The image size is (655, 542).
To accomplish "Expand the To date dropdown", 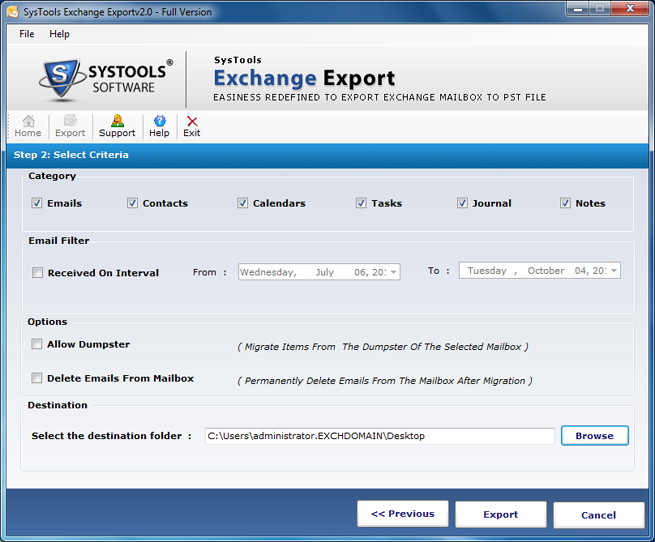I will coord(614,271).
